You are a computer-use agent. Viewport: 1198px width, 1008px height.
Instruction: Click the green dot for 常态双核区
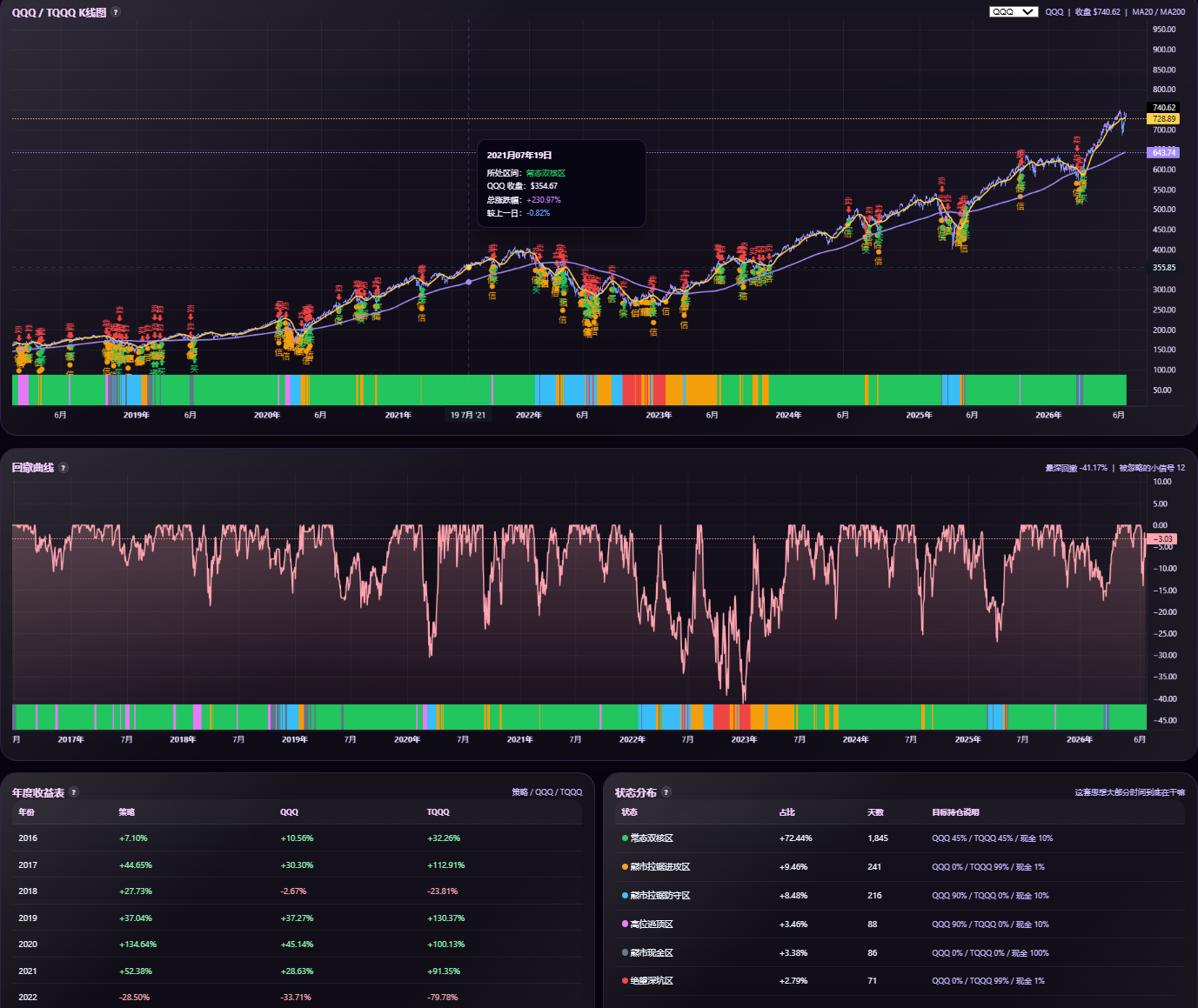pos(625,838)
